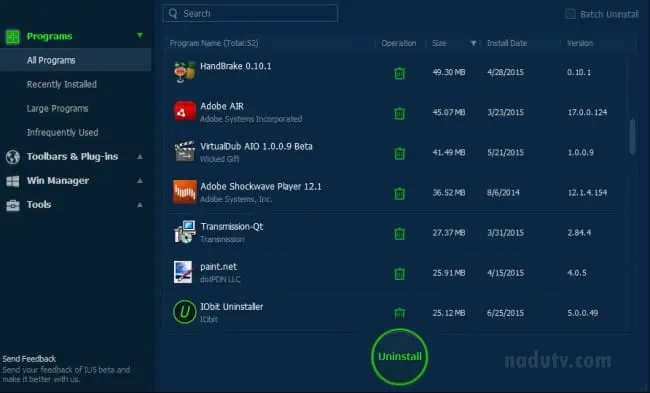This screenshot has width=650, height=393.
Task: Click the Send Feedback link
Action: [29, 359]
